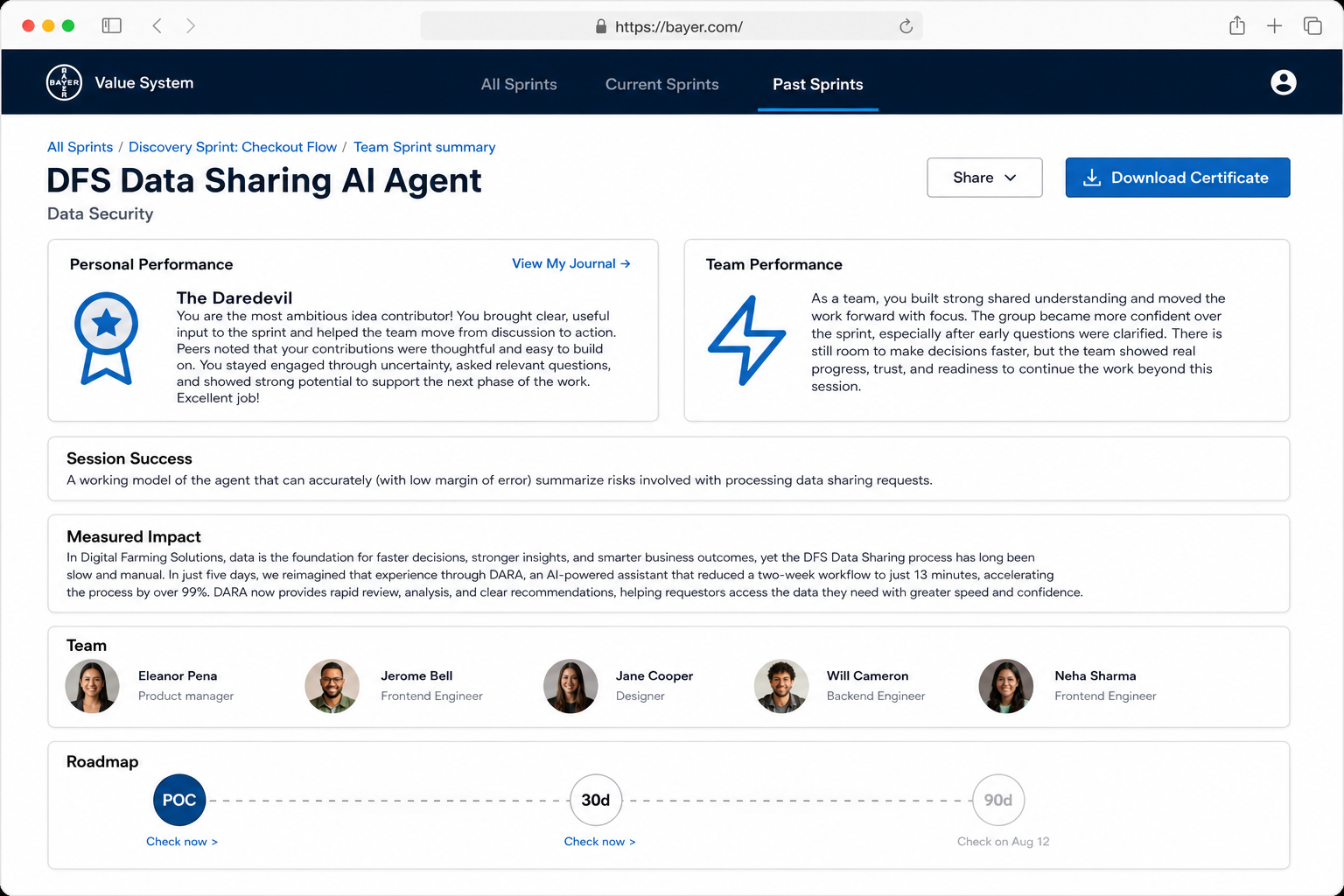Screen dimensions: 1344x896
Task: Click the Check on Aug 12 text
Action: click(1004, 842)
